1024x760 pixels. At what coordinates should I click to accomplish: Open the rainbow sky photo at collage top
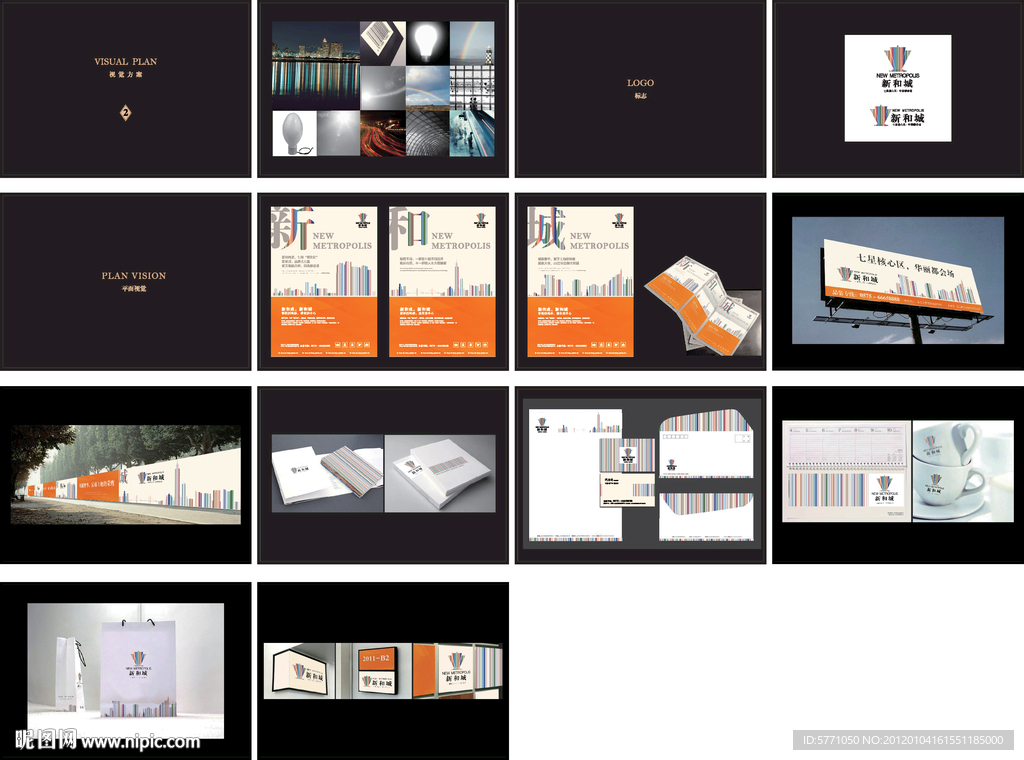coord(472,43)
